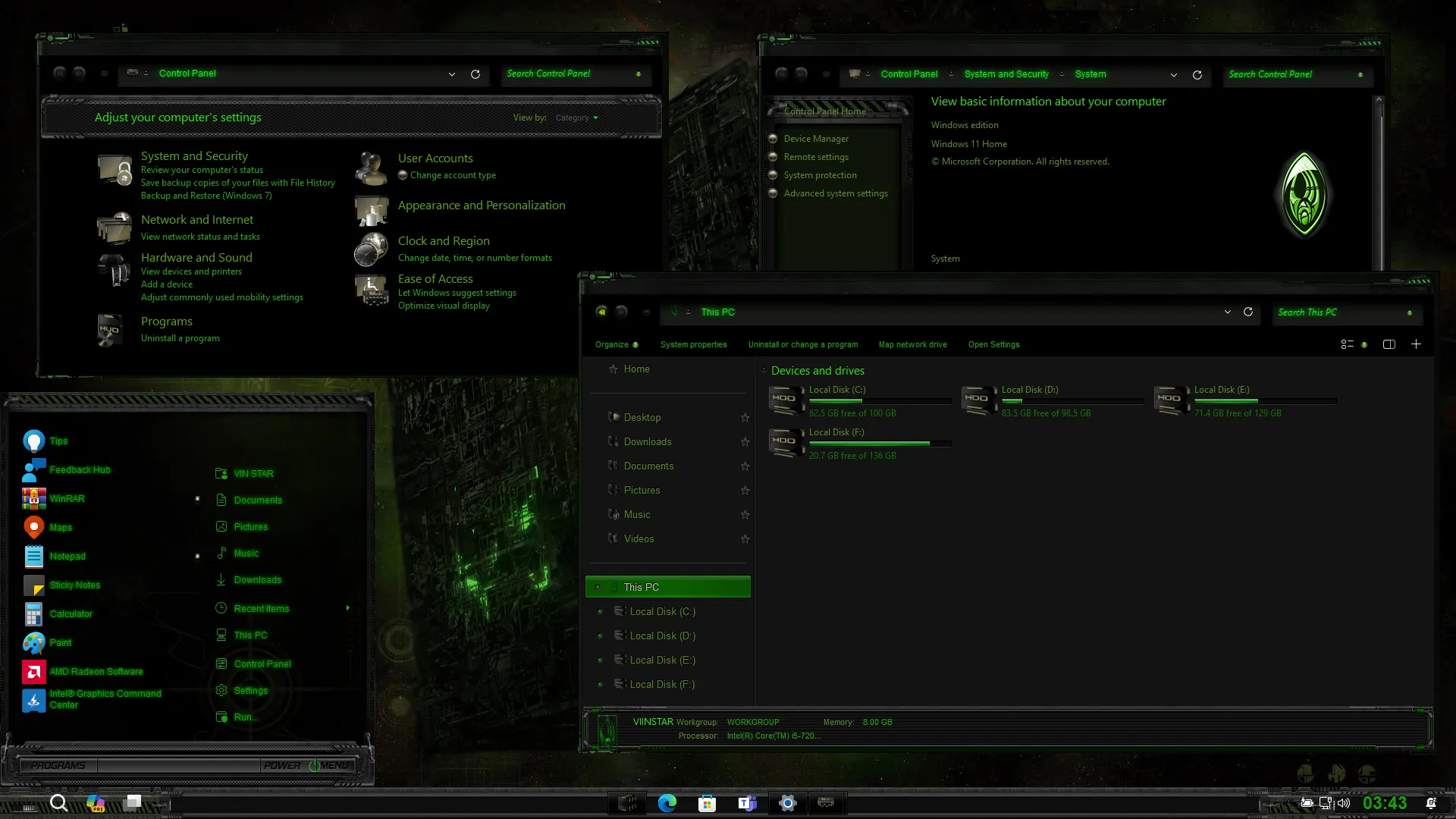Select System protection in the sidebar
1456x819 pixels.
pyautogui.click(x=820, y=174)
